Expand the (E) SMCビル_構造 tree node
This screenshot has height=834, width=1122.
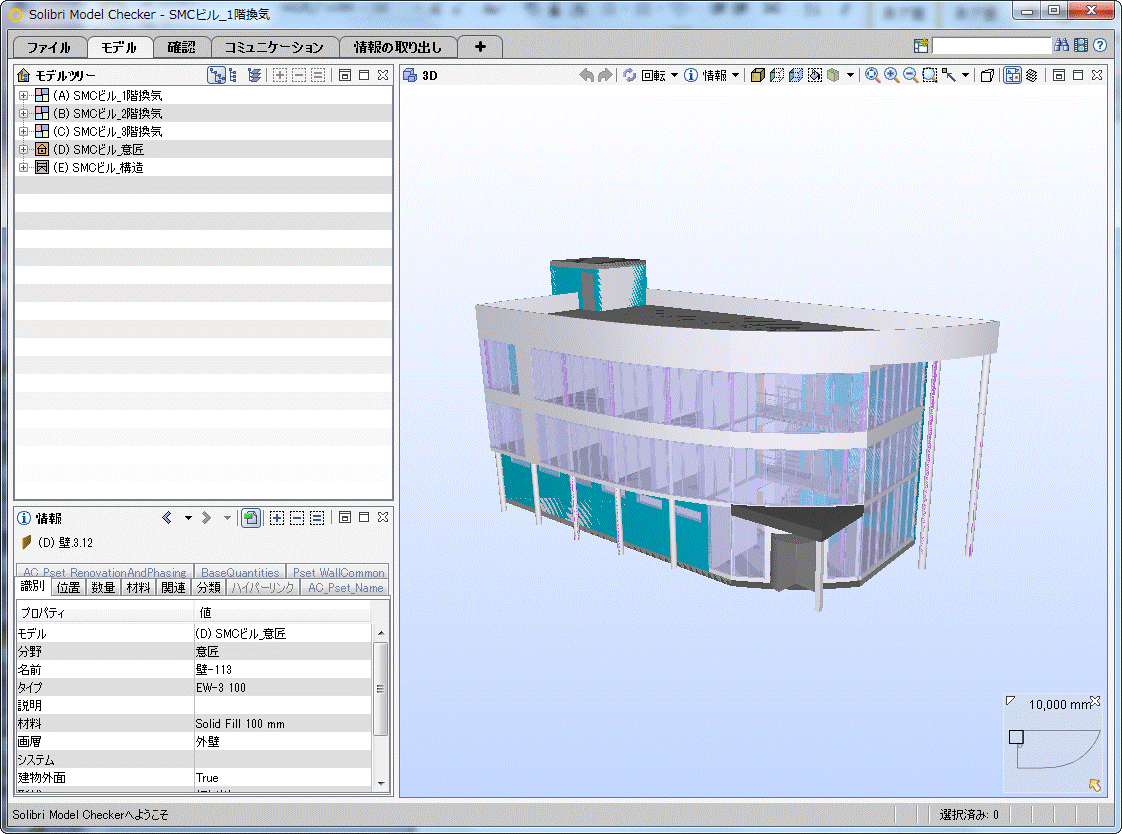pyautogui.click(x=24, y=167)
